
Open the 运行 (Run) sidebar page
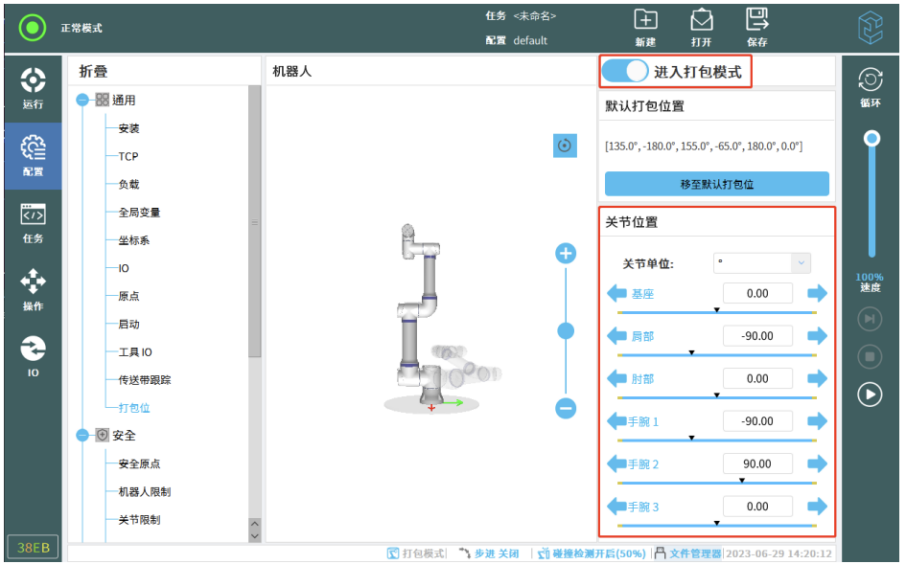(33, 87)
